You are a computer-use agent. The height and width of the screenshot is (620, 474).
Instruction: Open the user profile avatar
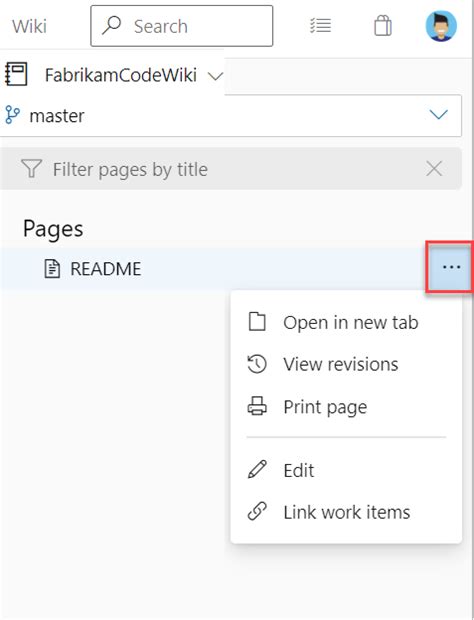click(441, 26)
